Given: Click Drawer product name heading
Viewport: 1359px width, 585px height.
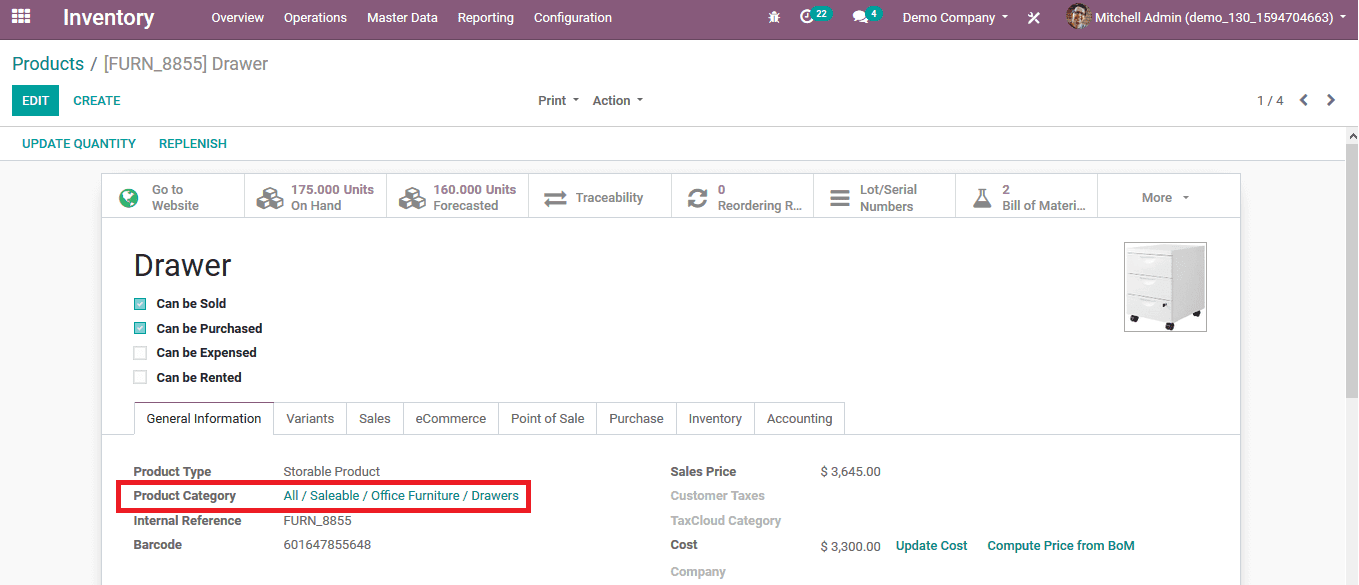Looking at the screenshot, I should pyautogui.click(x=182, y=265).
